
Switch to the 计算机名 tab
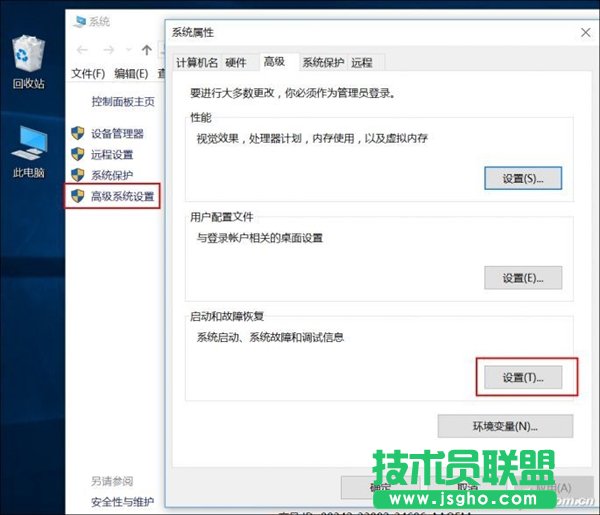[x=197, y=63]
